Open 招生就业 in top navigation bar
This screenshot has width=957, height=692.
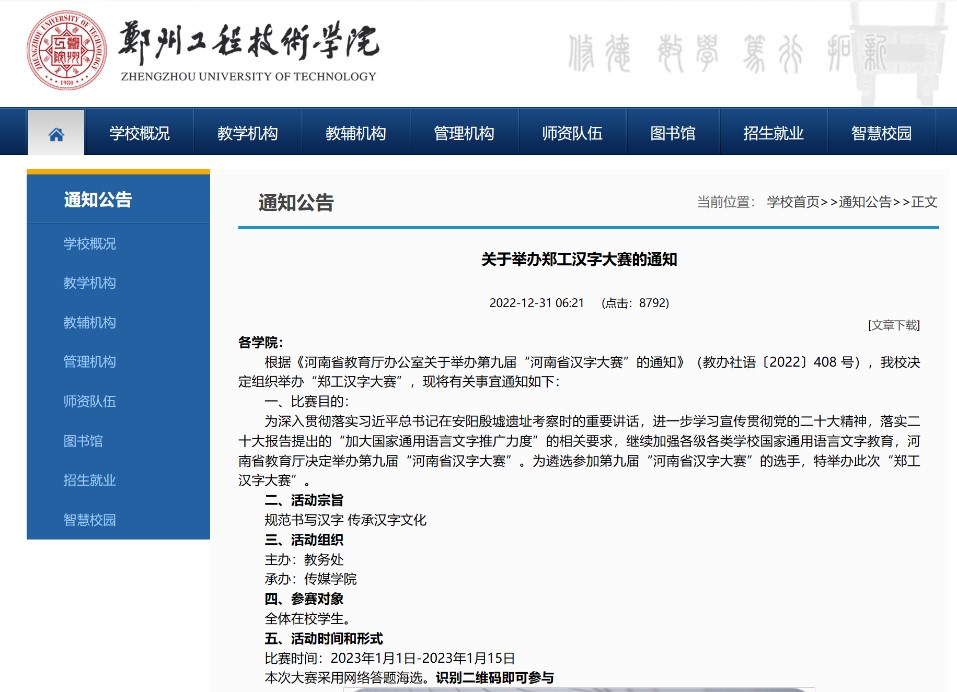tap(773, 133)
